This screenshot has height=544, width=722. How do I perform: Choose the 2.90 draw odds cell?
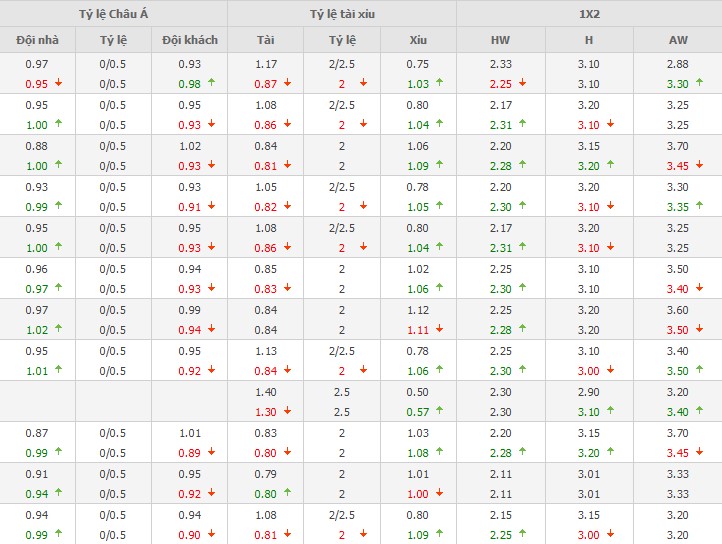point(589,393)
